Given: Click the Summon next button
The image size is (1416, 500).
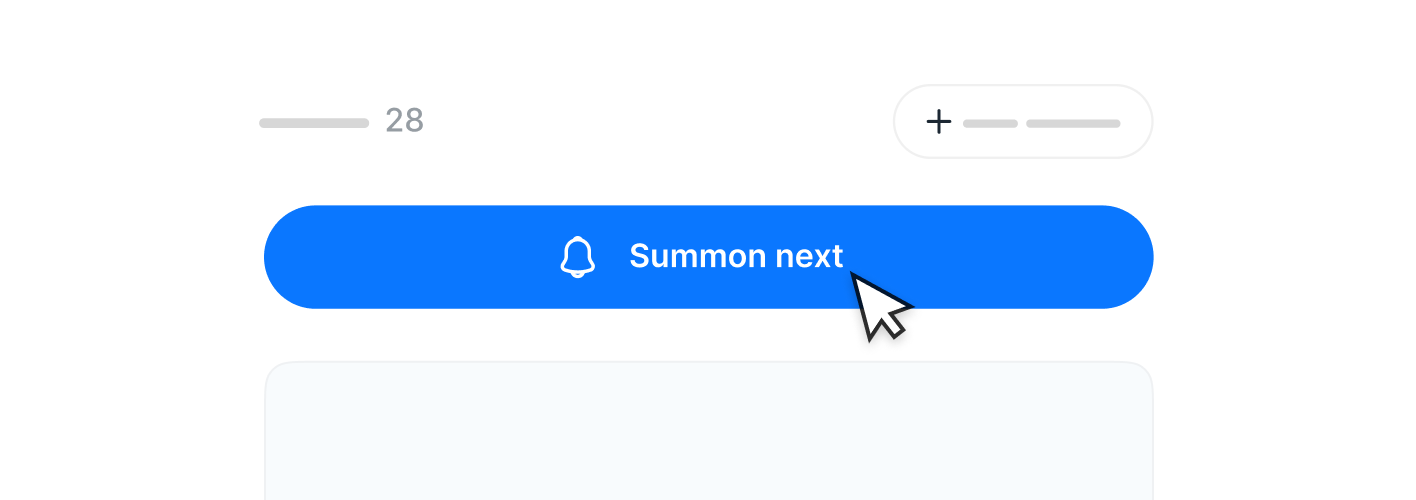Looking at the screenshot, I should pos(708,257).
